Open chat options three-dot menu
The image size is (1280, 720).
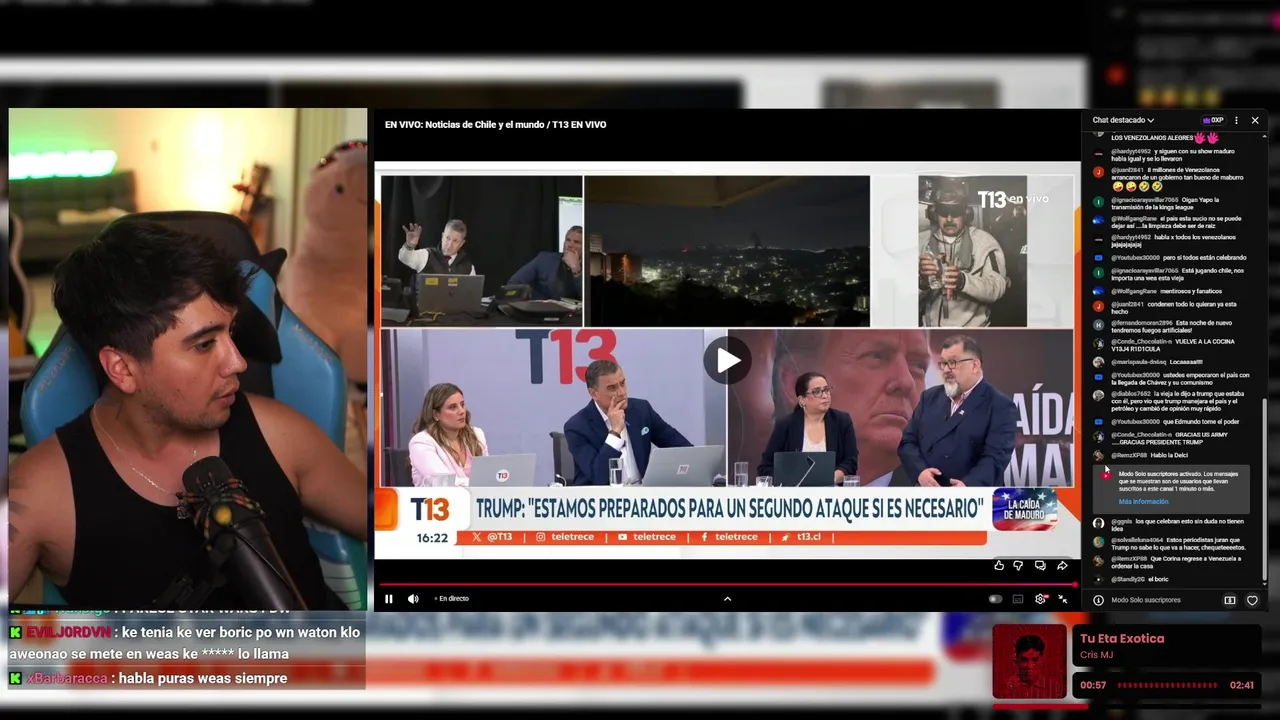(x=1236, y=120)
